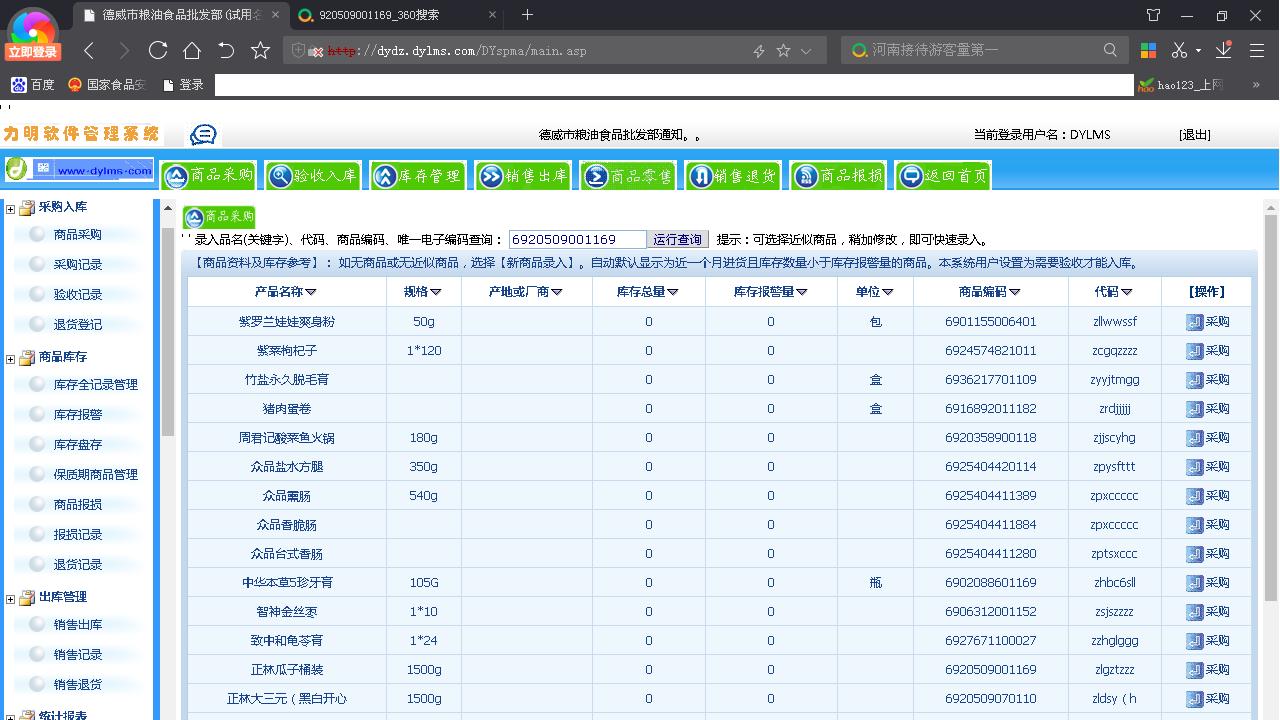The height and width of the screenshot is (720, 1280).
Task: Click the barcode query input field
Action: pos(575,239)
